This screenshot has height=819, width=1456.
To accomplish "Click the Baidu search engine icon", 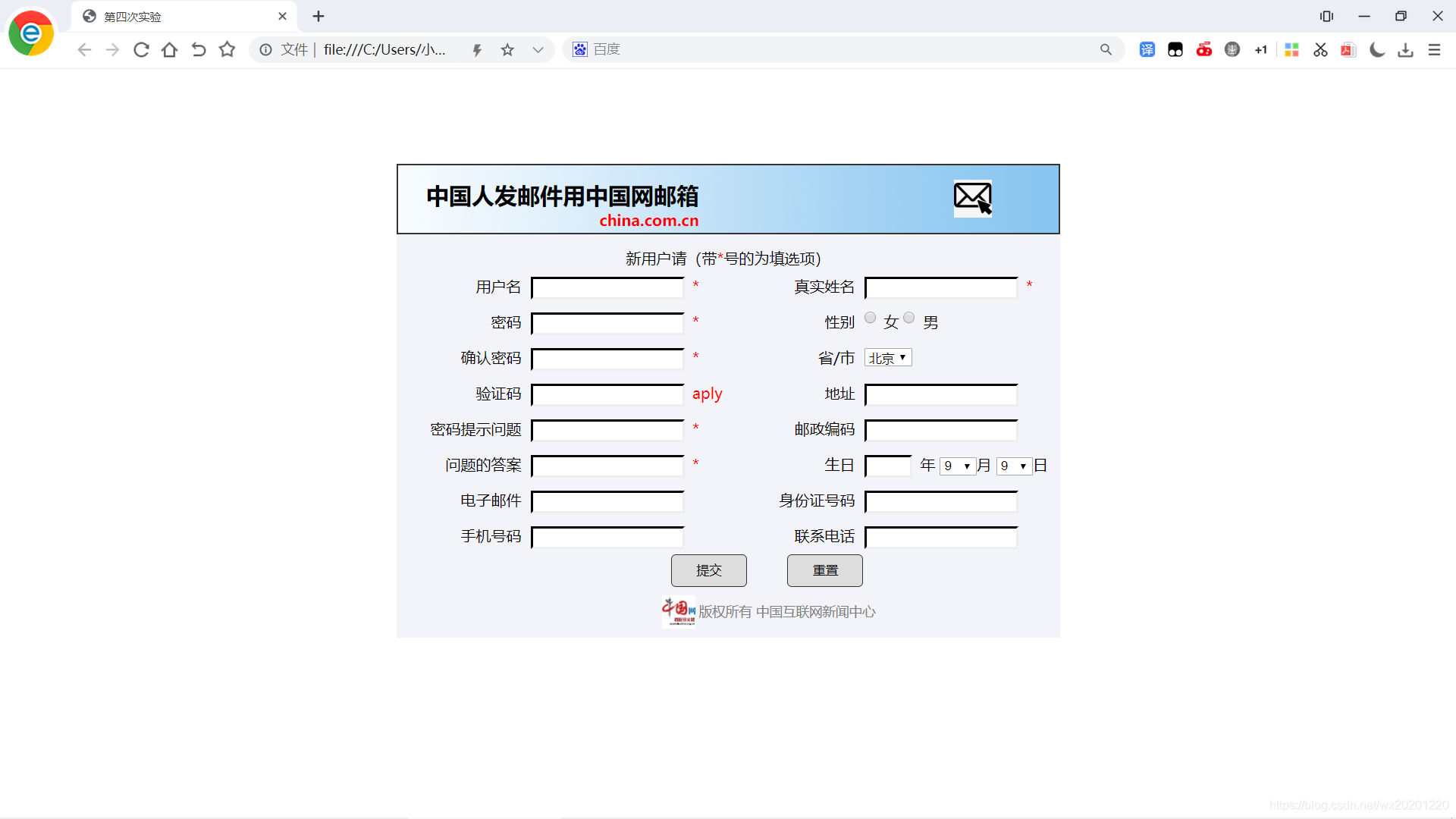I will pos(579,49).
